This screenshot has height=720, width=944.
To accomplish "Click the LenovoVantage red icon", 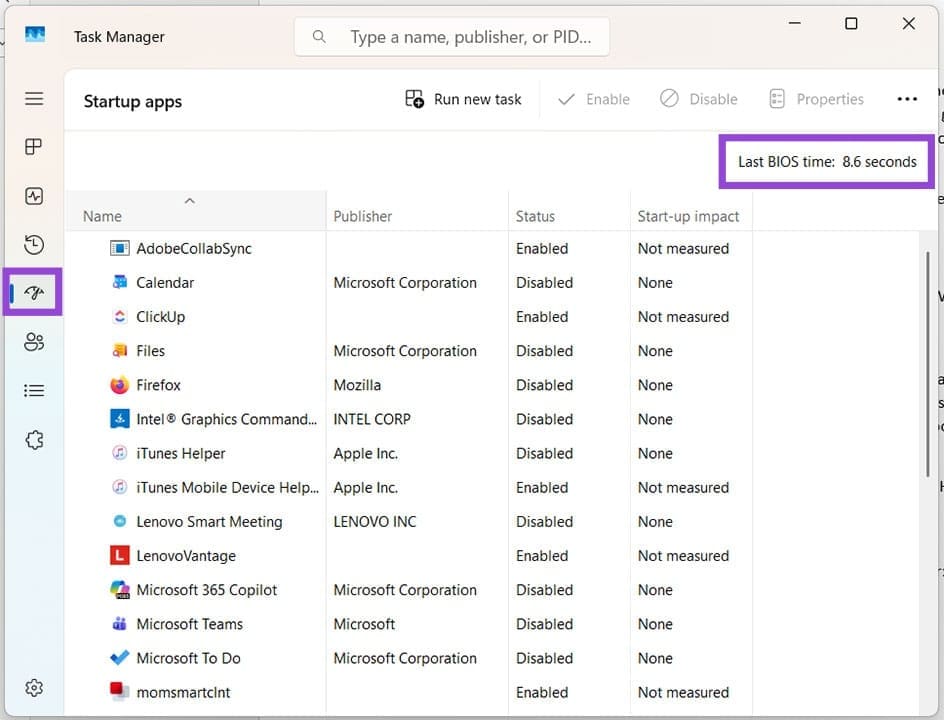I will pyautogui.click(x=120, y=555).
